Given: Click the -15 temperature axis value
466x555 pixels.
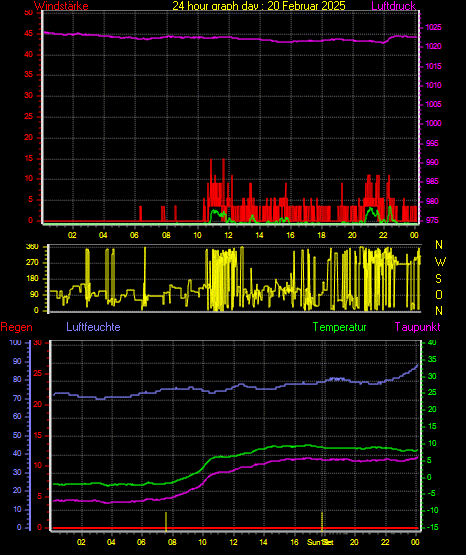Looking at the screenshot, I should coord(432,527).
